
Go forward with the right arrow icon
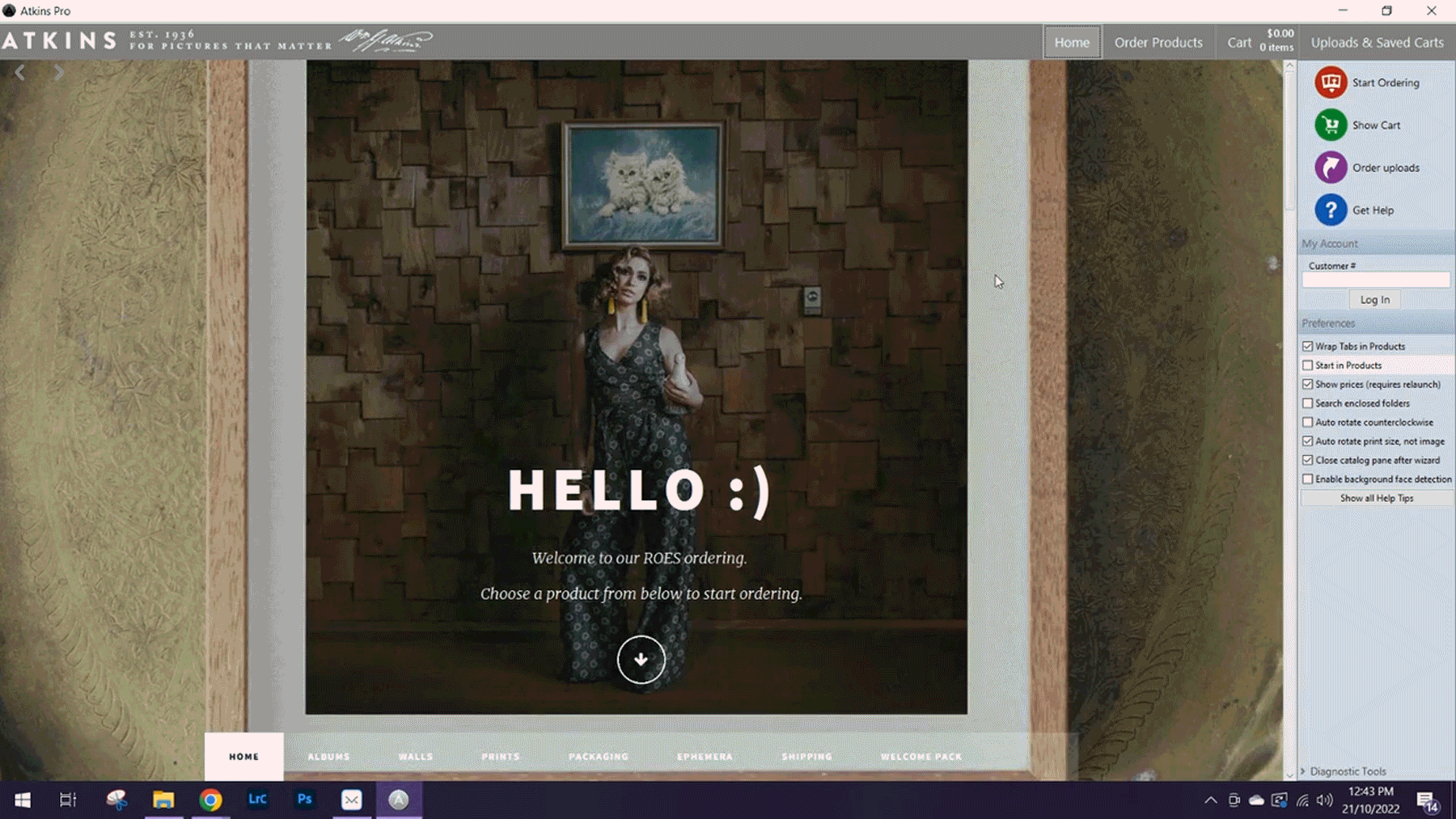59,73
